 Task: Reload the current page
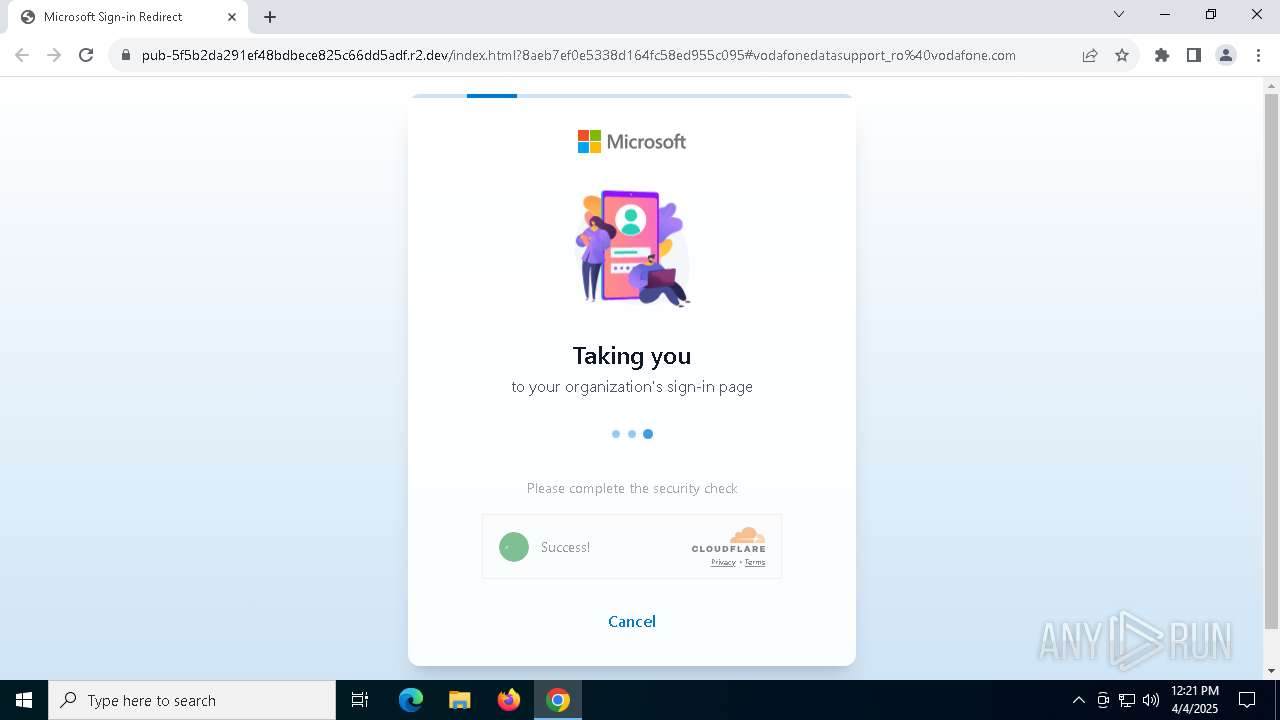point(86,55)
